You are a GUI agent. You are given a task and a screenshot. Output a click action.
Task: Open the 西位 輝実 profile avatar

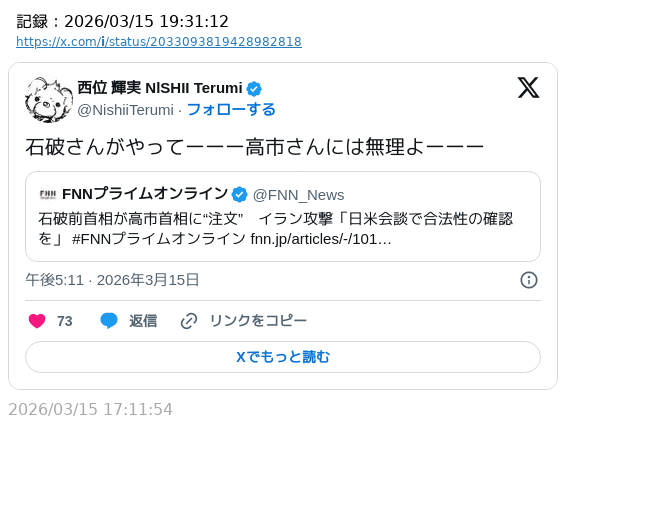click(49, 100)
